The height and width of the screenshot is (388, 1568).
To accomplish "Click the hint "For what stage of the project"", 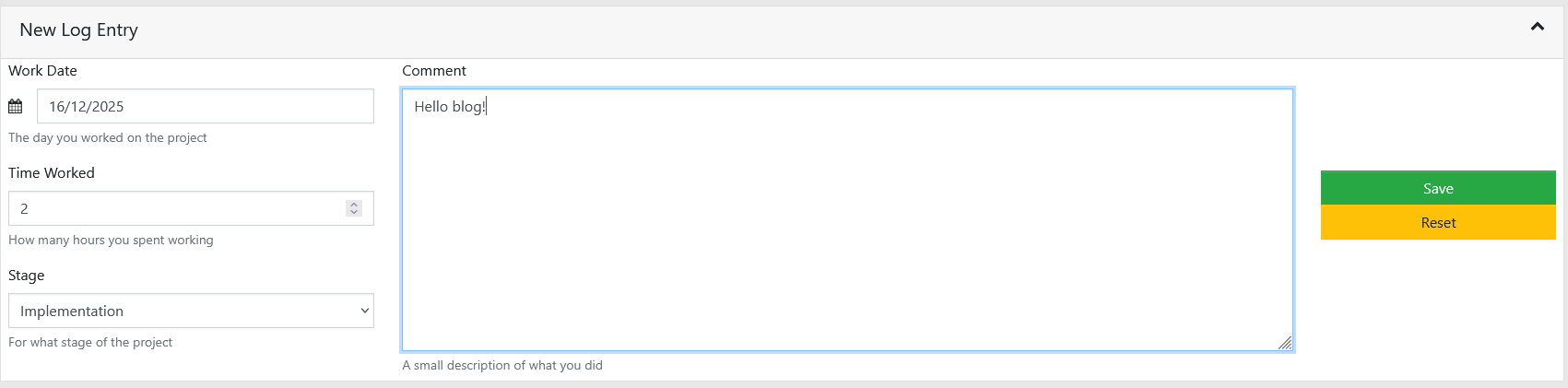I will point(90,342).
